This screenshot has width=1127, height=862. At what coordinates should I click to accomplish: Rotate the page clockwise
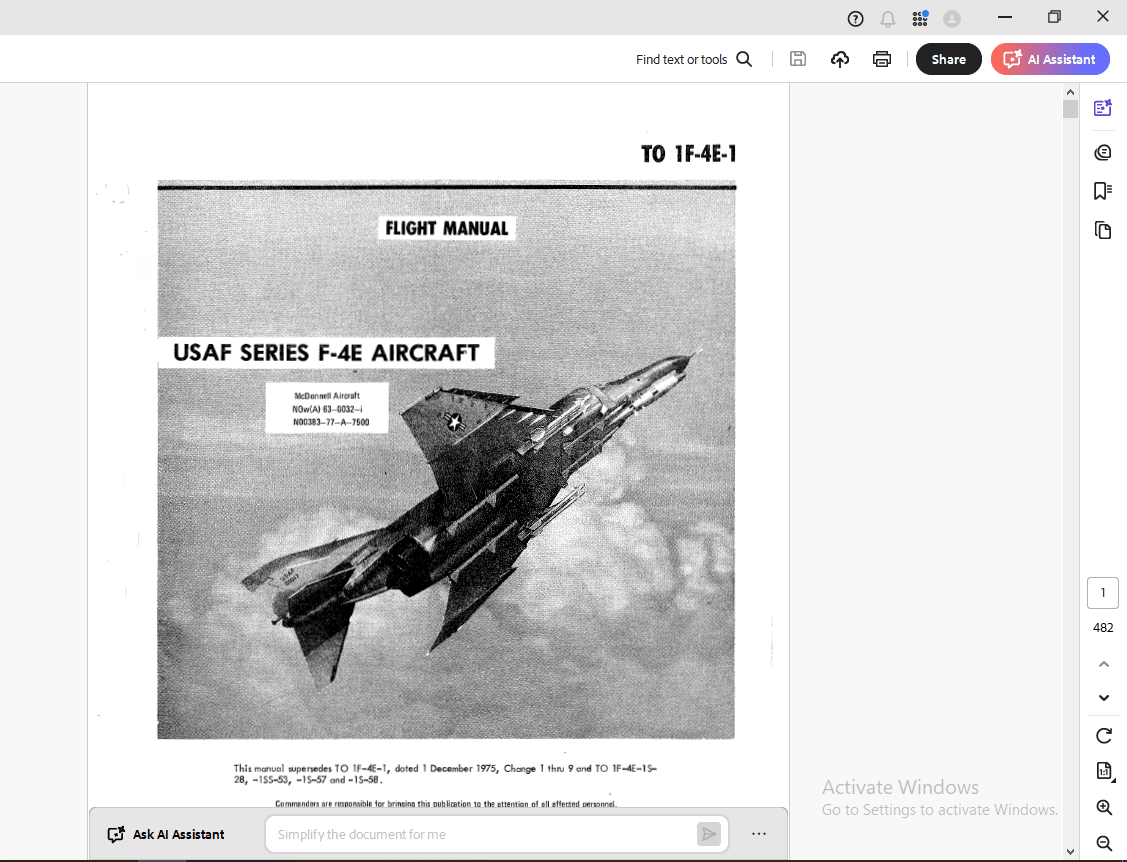pos(1103,735)
